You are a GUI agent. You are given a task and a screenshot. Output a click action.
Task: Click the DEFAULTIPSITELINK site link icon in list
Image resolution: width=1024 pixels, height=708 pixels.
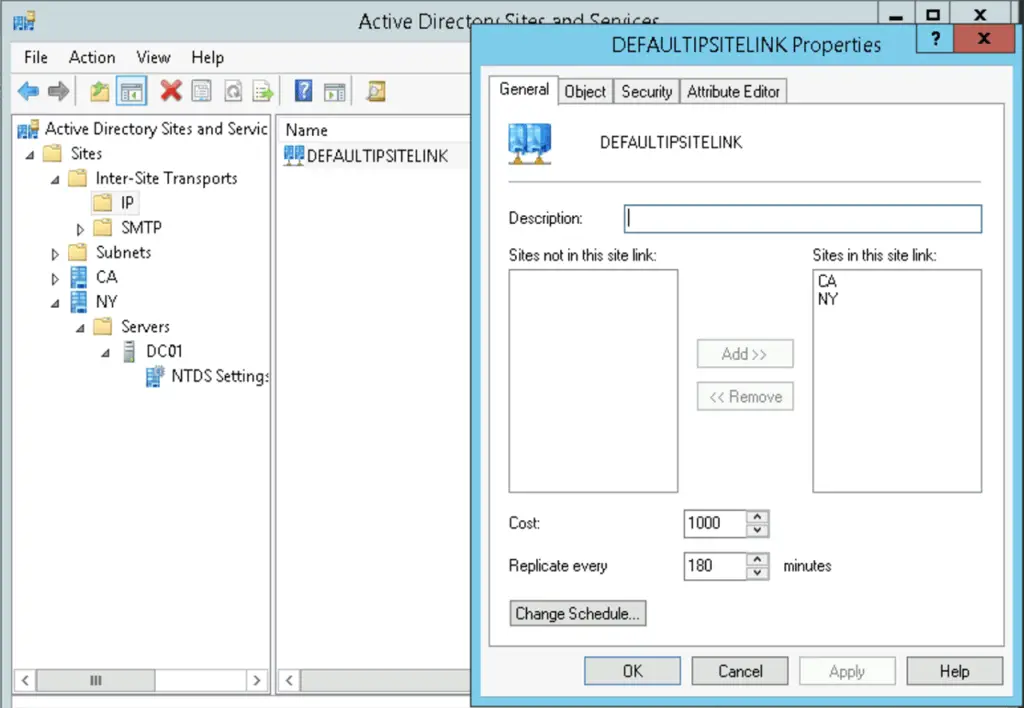point(294,155)
